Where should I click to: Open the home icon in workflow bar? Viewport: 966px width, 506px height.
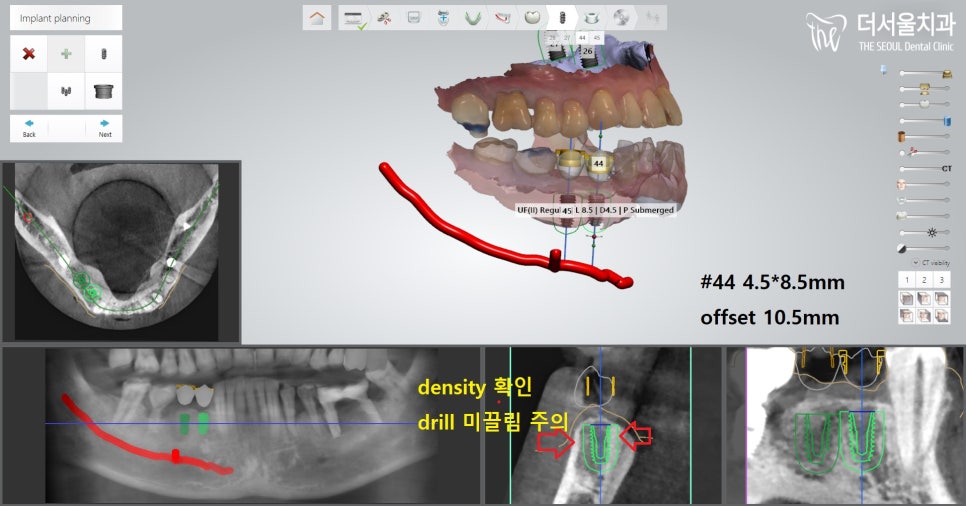[317, 17]
